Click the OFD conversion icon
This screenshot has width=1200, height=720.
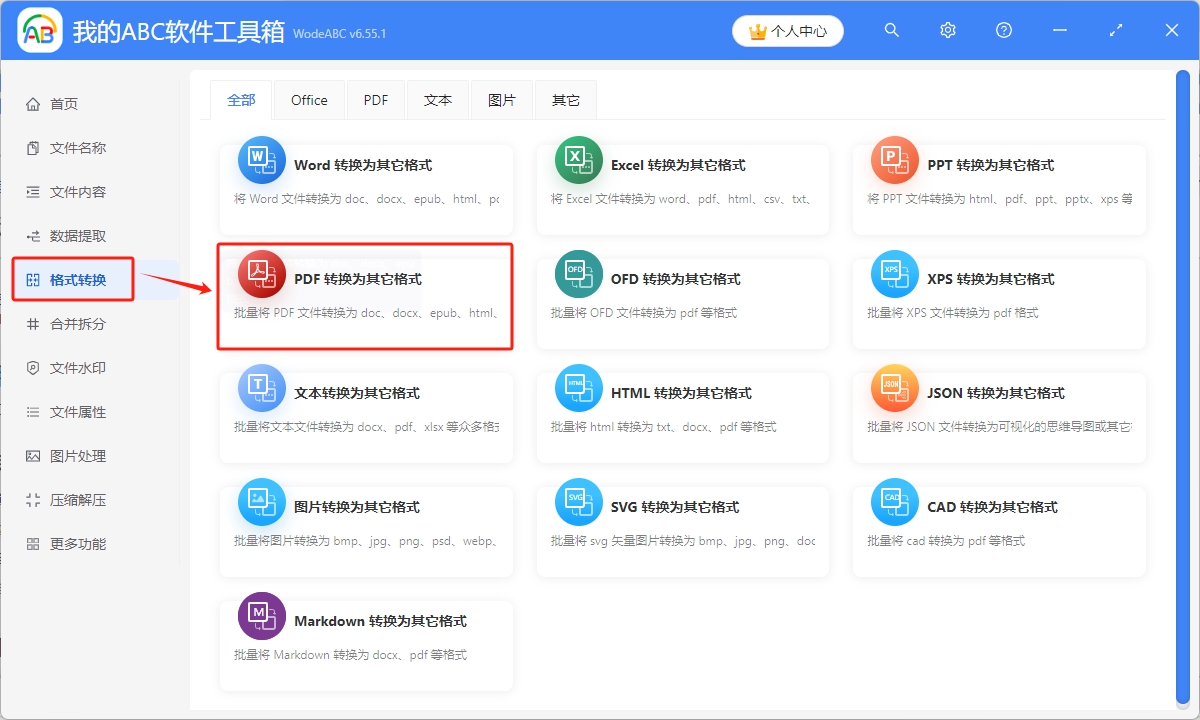[x=578, y=274]
